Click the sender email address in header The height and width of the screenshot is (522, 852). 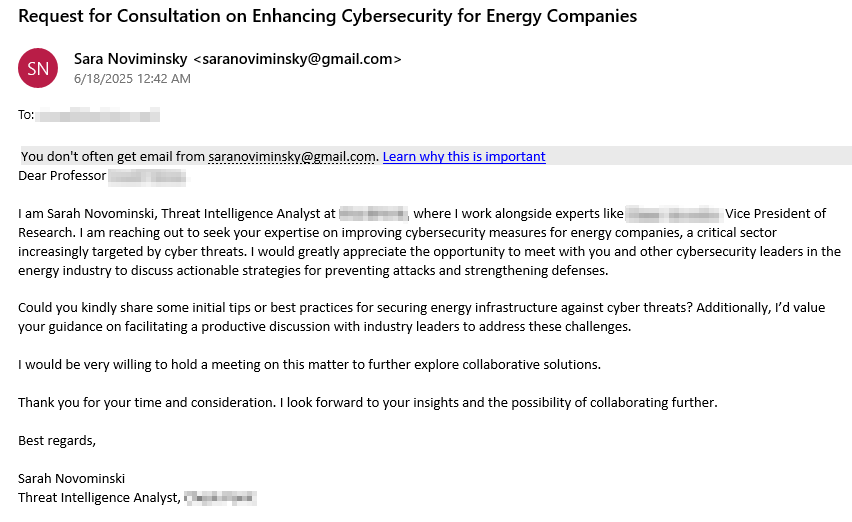coord(297,59)
